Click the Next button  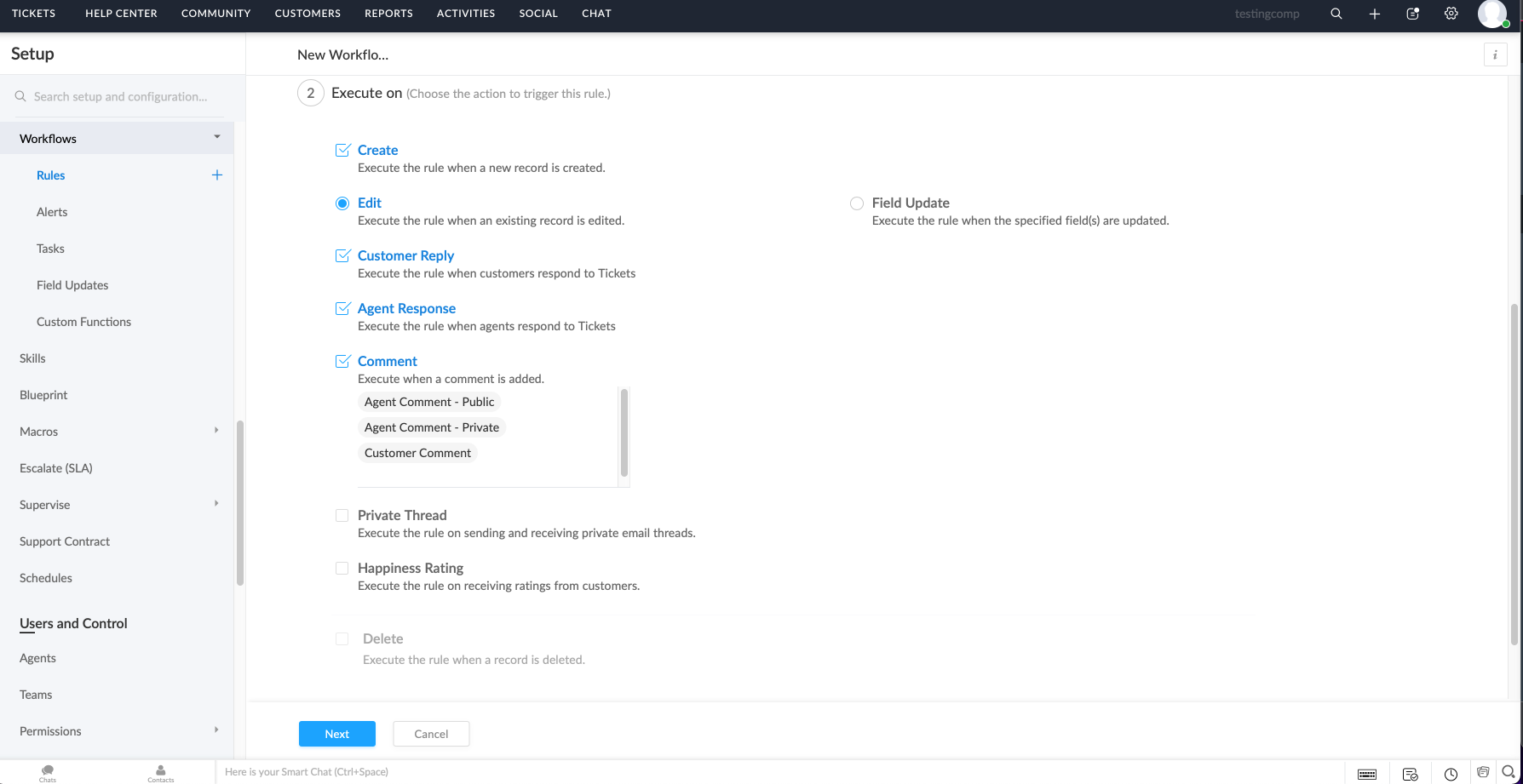337,734
